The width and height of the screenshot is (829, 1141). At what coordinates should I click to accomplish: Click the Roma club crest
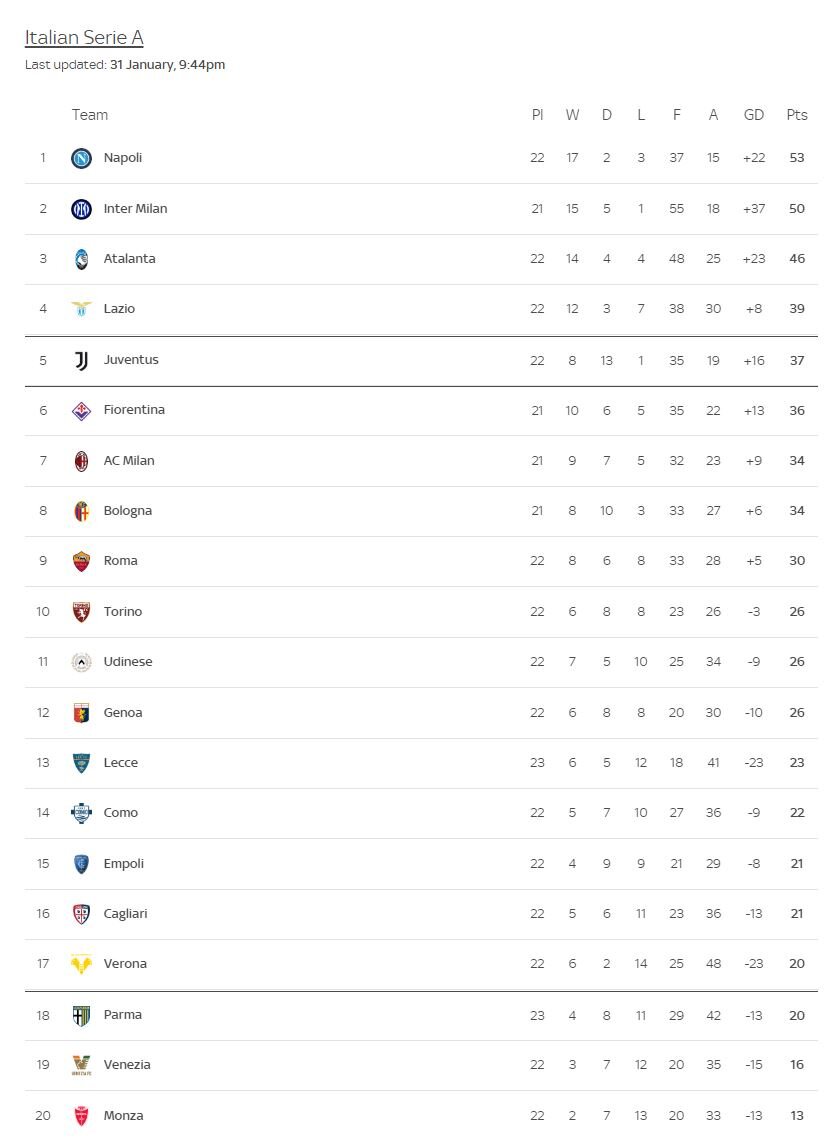(x=81, y=561)
